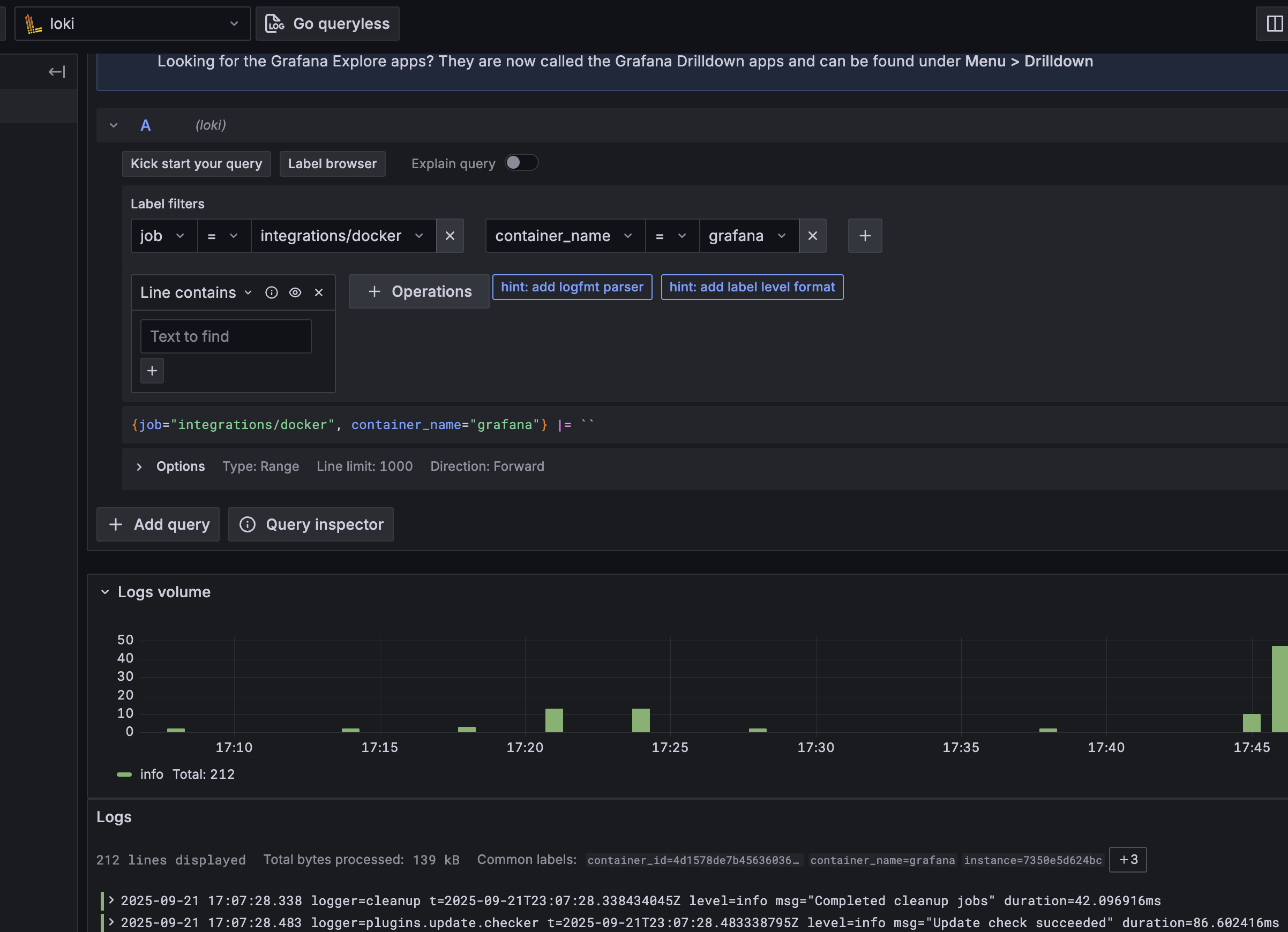Apply hint: add logfmt parser

572,287
